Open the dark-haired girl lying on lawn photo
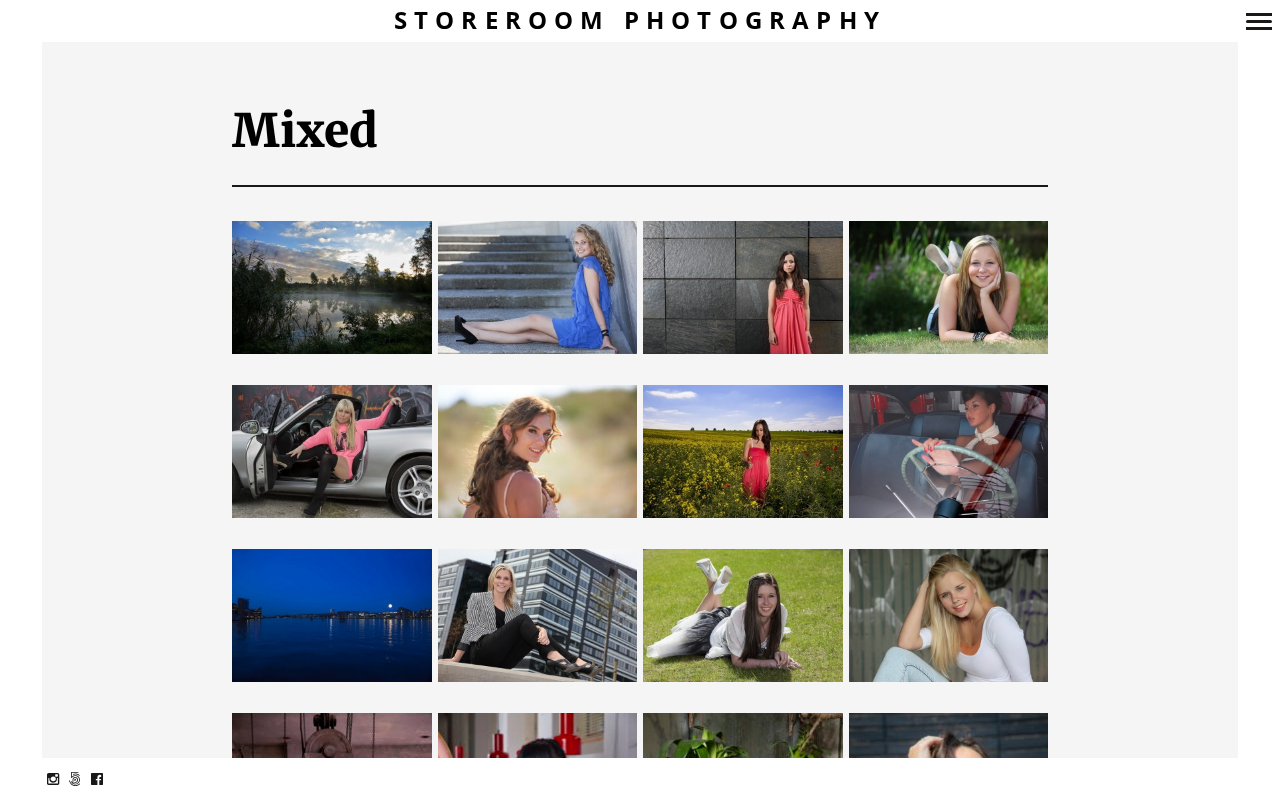 [743, 615]
